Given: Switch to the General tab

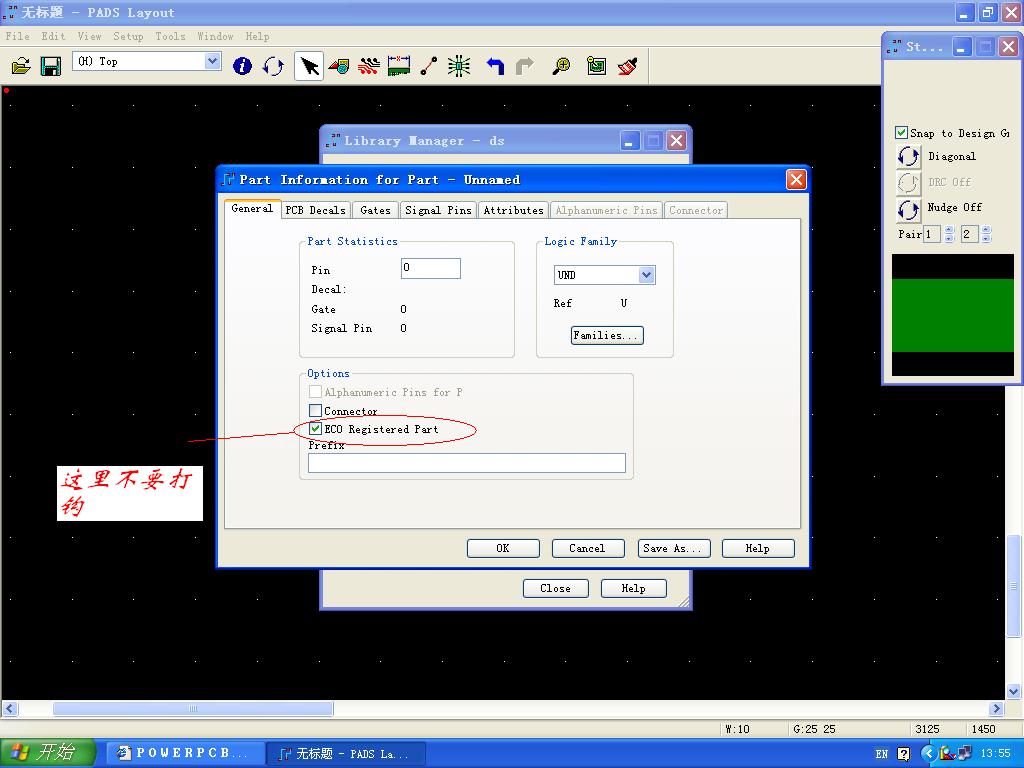Looking at the screenshot, I should coord(252,208).
